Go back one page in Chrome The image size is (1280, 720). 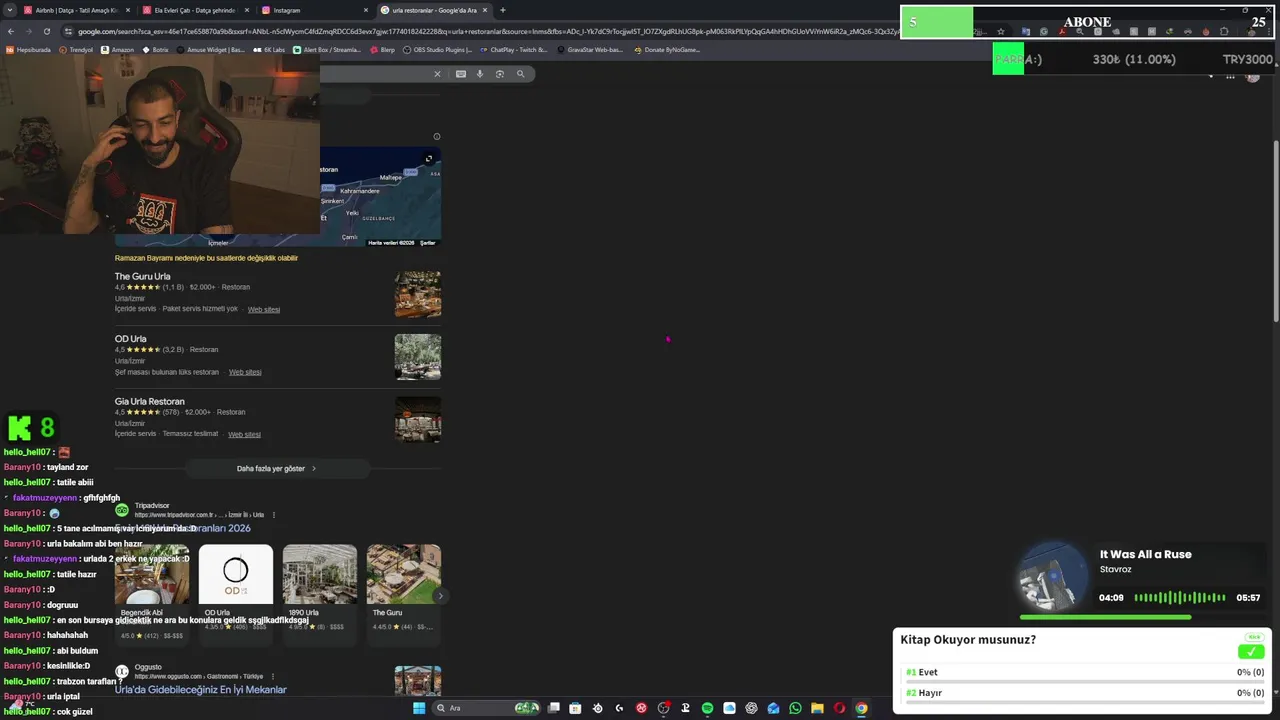(11, 31)
